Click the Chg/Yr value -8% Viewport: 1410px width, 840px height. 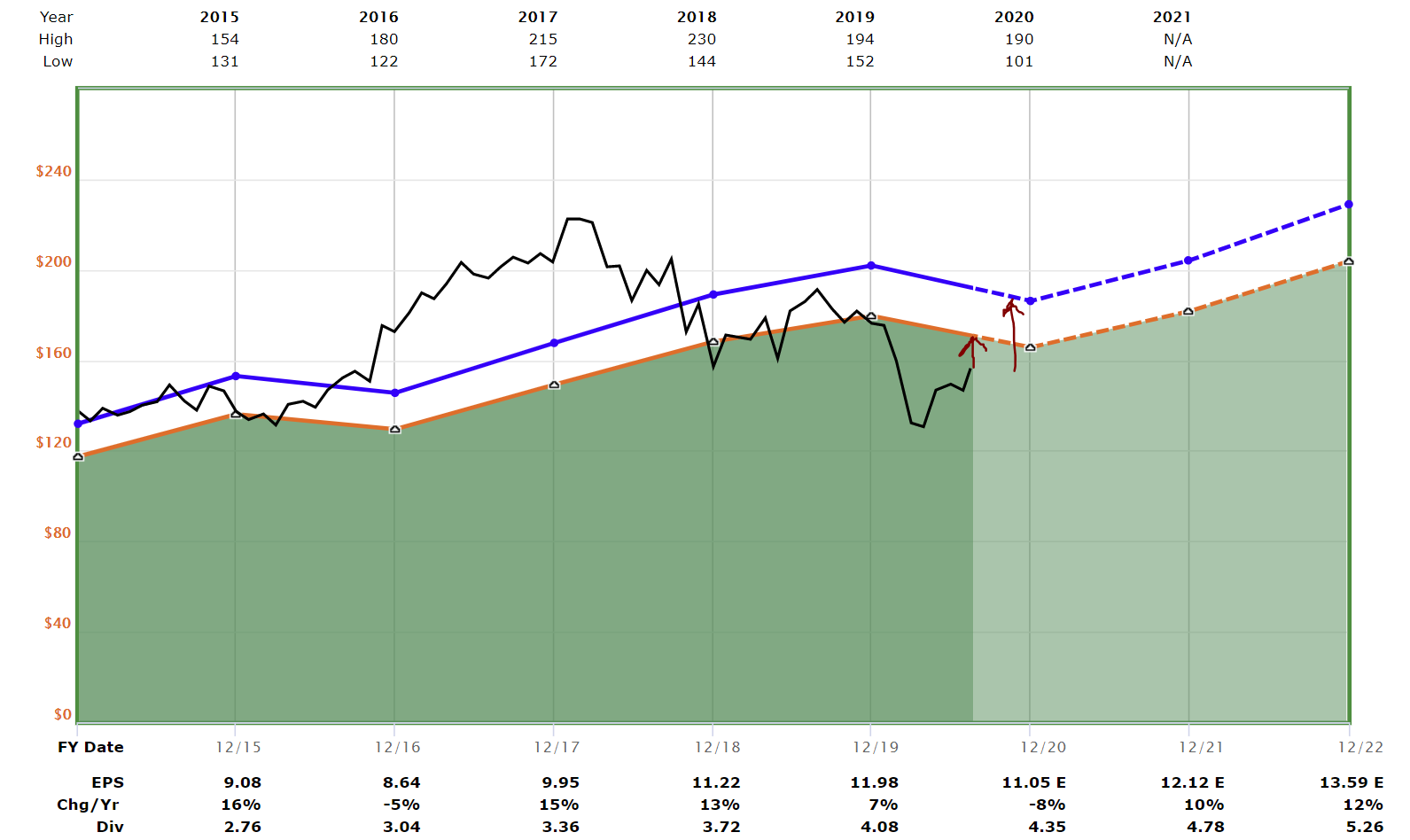pyautogui.click(x=1046, y=805)
